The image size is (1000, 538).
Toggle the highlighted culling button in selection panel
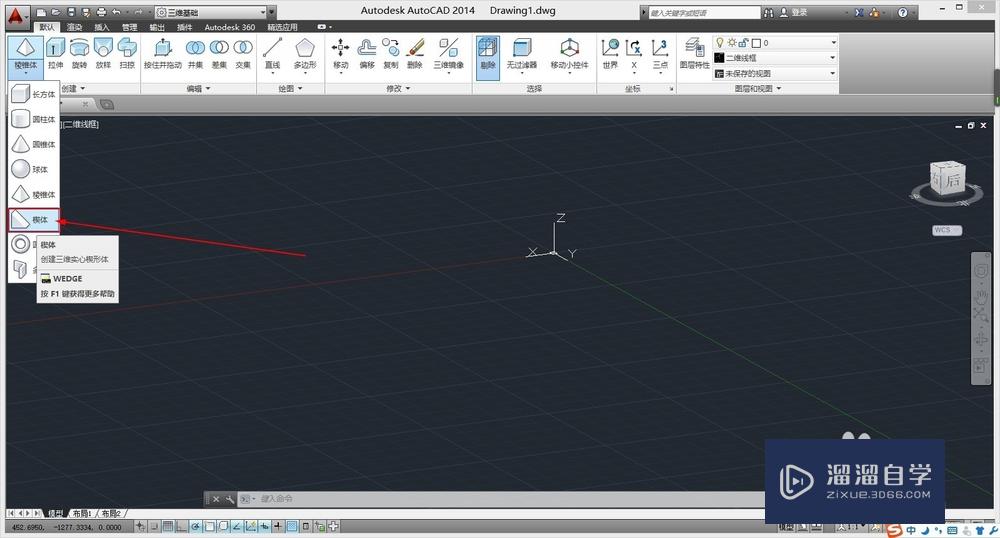[488, 57]
